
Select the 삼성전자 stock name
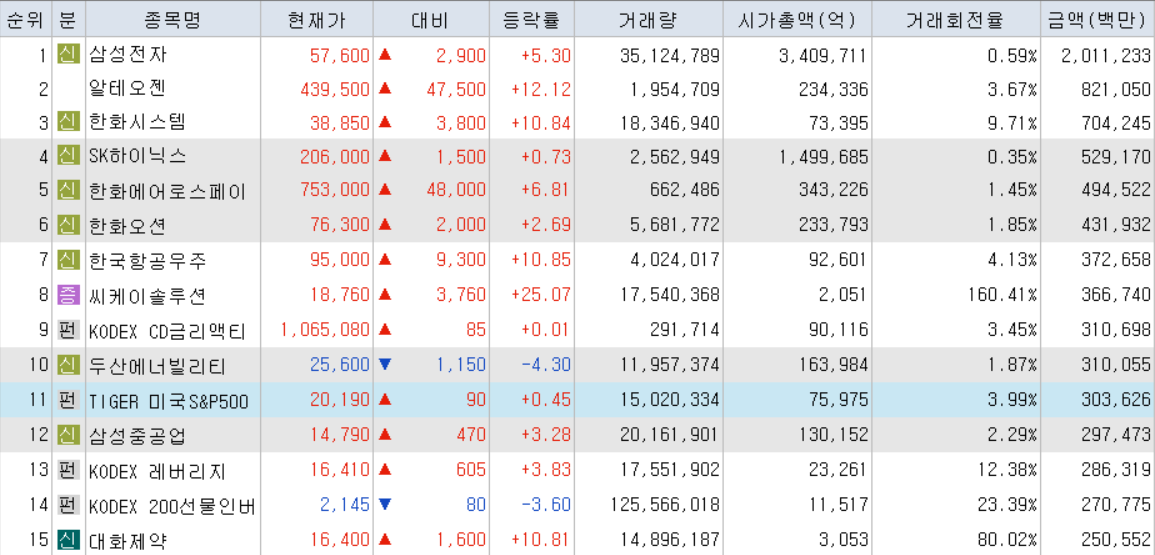[126, 55]
